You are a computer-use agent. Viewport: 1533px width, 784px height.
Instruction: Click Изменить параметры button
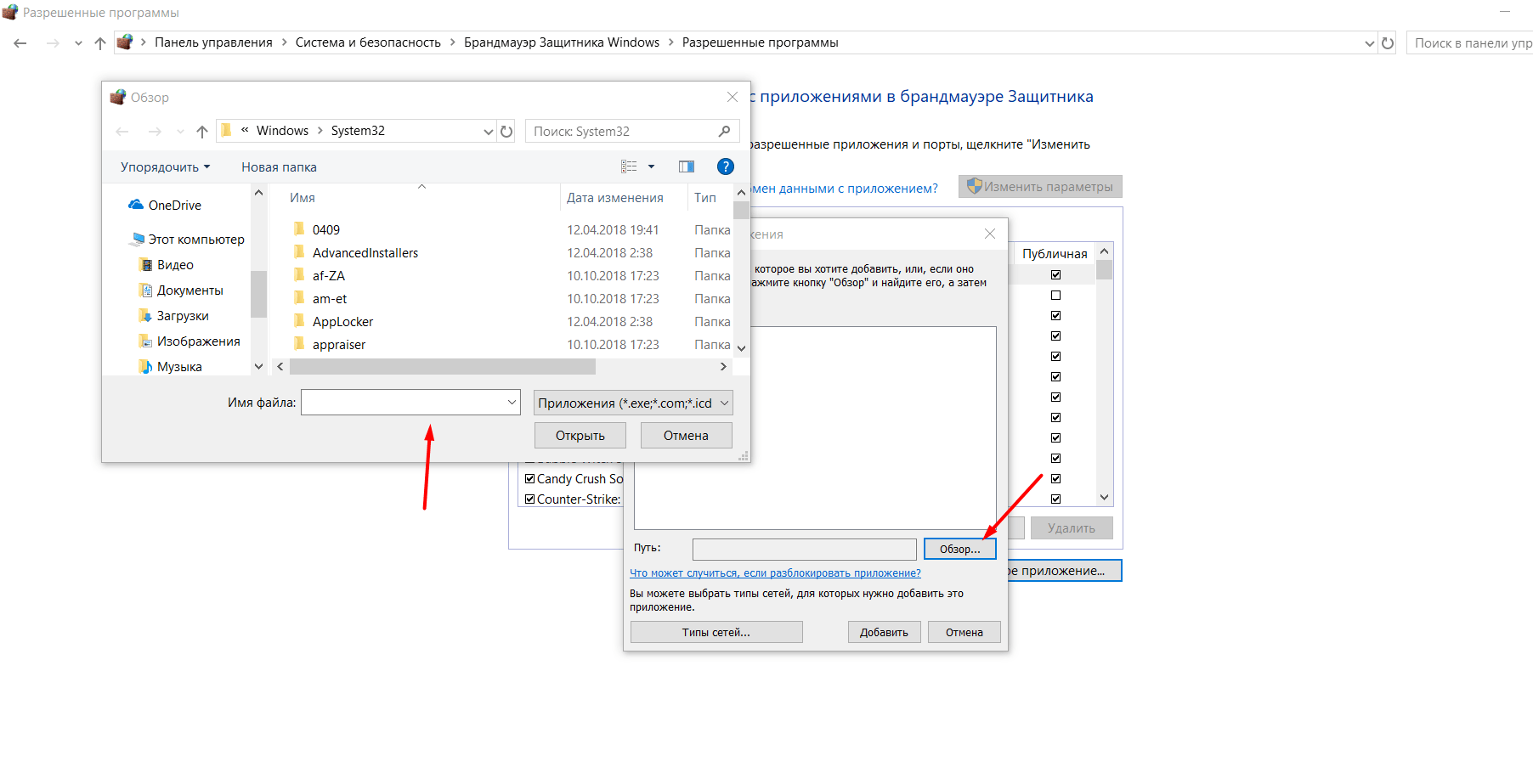pyautogui.click(x=1040, y=187)
